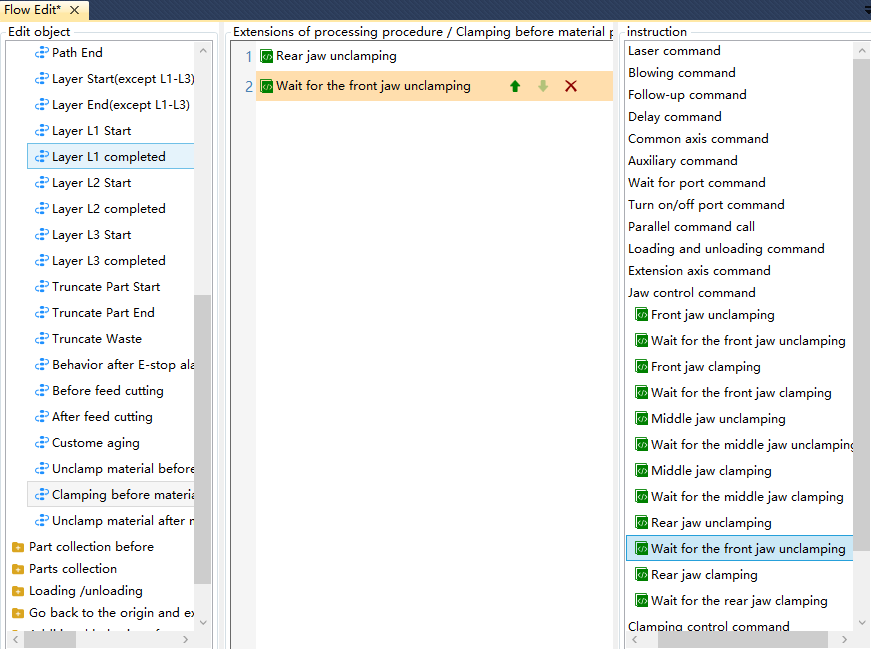Click the green icon of Front jaw clamping
The height and width of the screenshot is (649, 871).
[642, 367]
